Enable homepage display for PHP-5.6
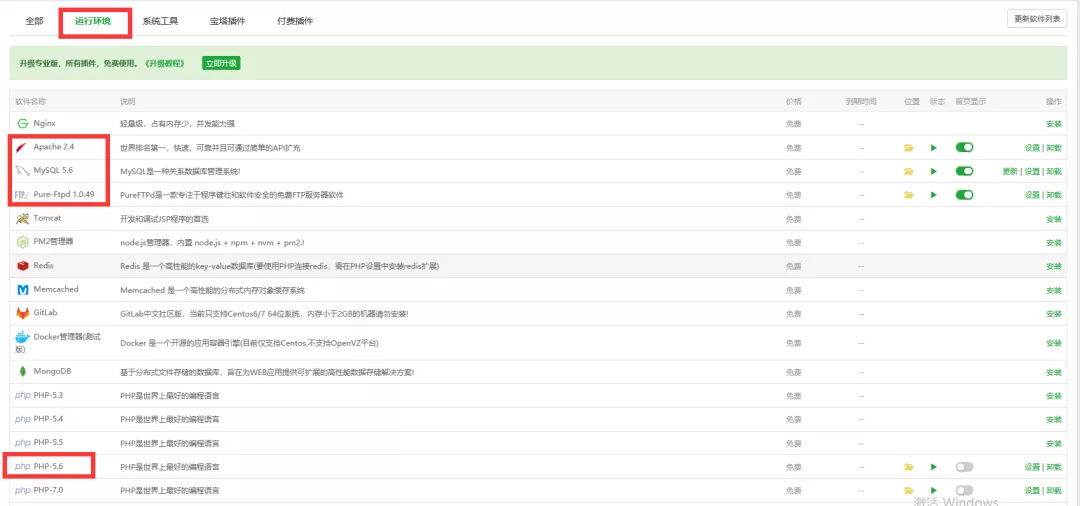The width and height of the screenshot is (1080, 506). [x=964, y=467]
